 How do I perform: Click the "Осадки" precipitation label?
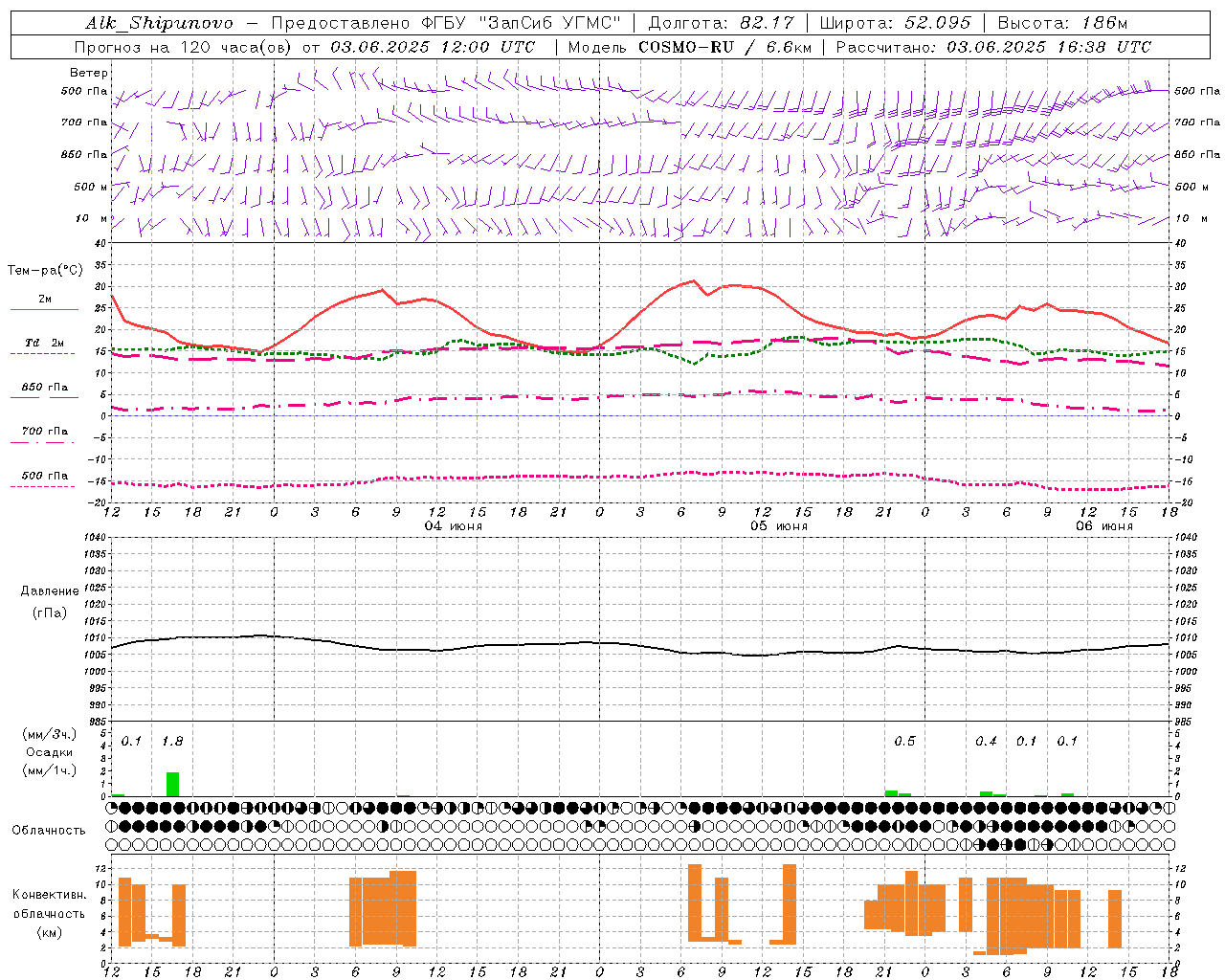tap(50, 752)
